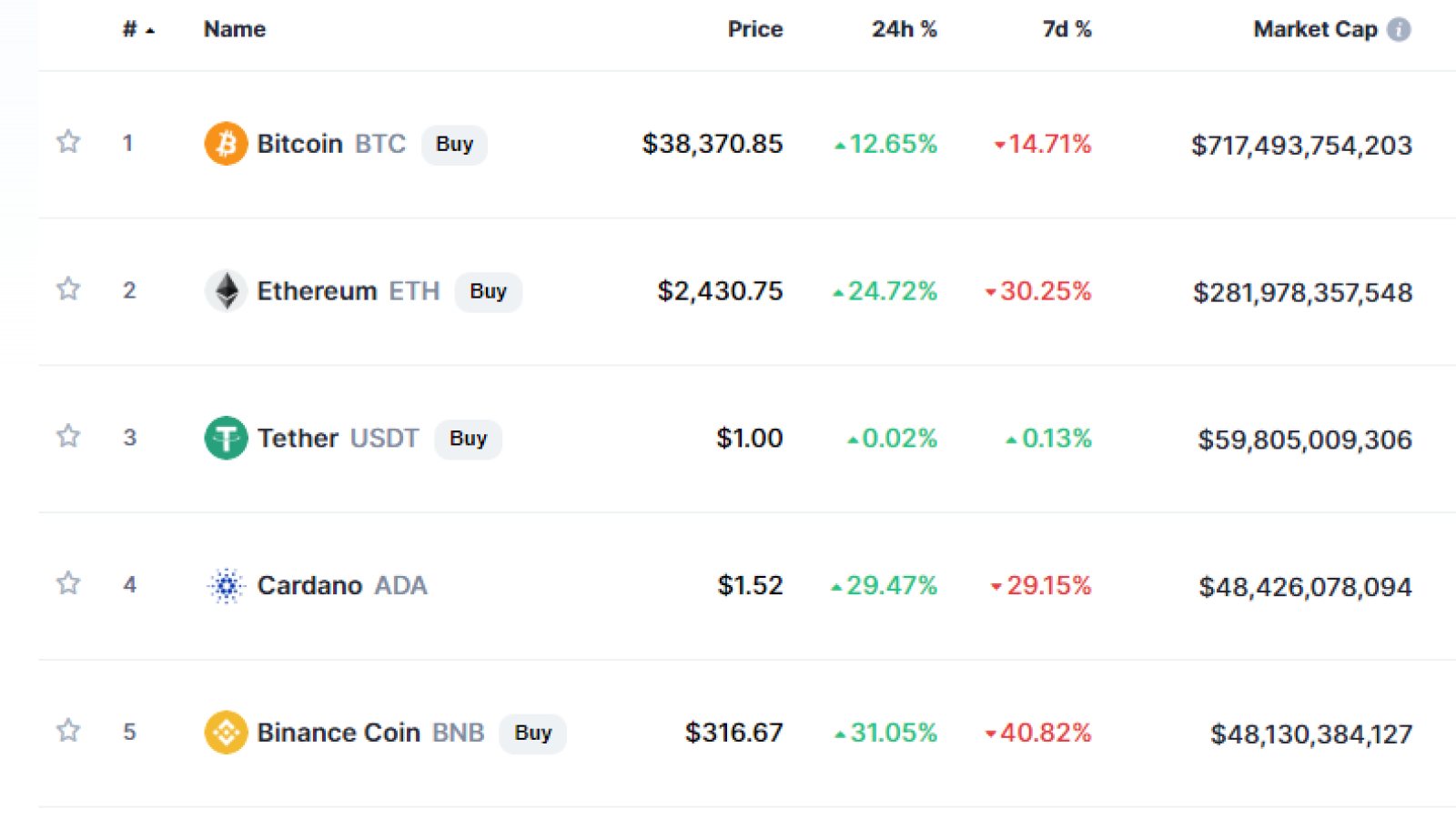
Task: Open the Market Cap info icon
Action: pos(1399,29)
